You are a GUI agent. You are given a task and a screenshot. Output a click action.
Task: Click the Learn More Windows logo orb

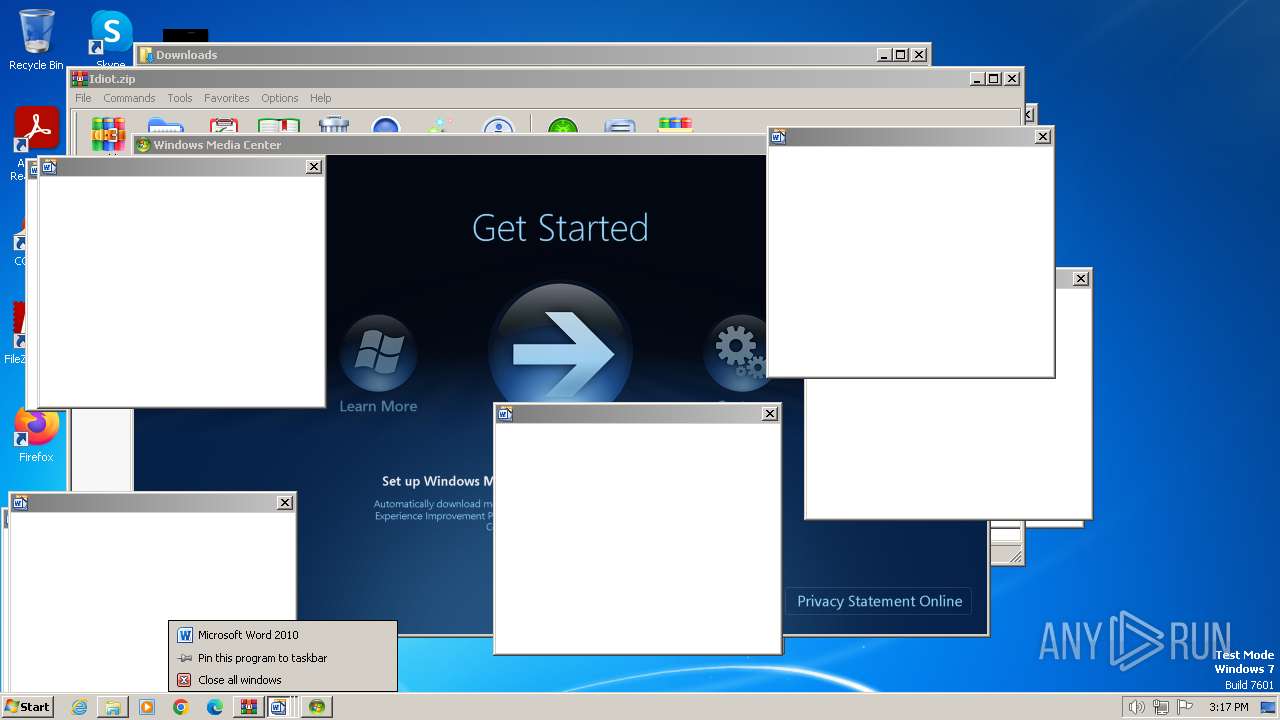pyautogui.click(x=378, y=352)
